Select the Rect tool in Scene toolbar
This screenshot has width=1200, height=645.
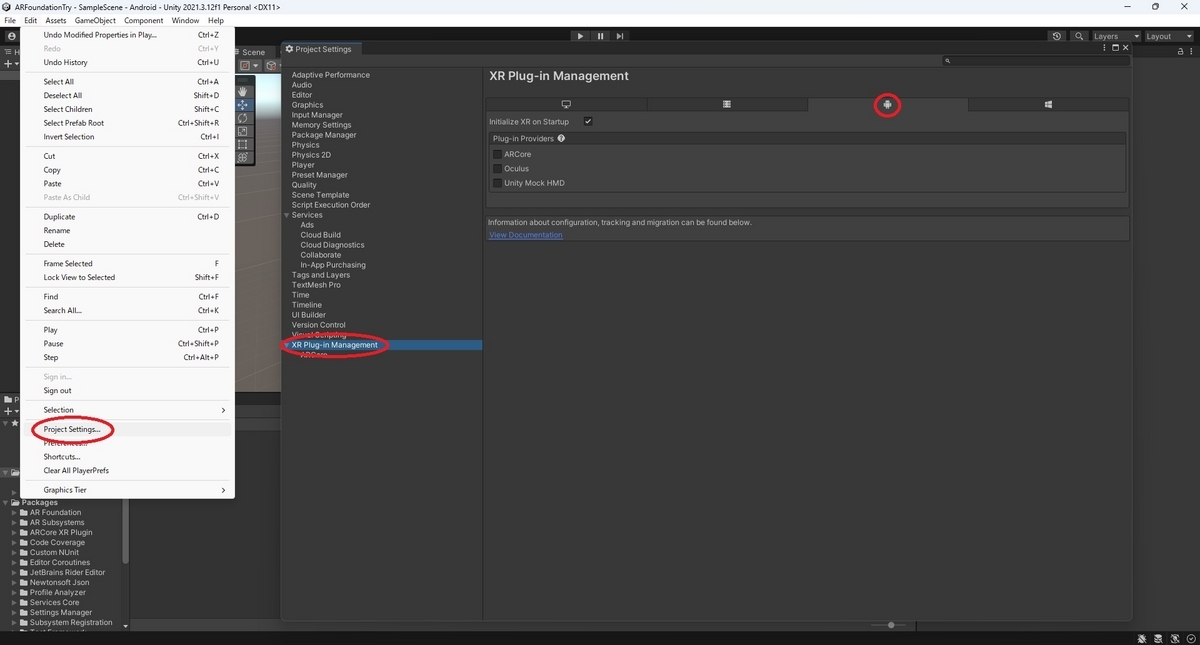[242, 144]
